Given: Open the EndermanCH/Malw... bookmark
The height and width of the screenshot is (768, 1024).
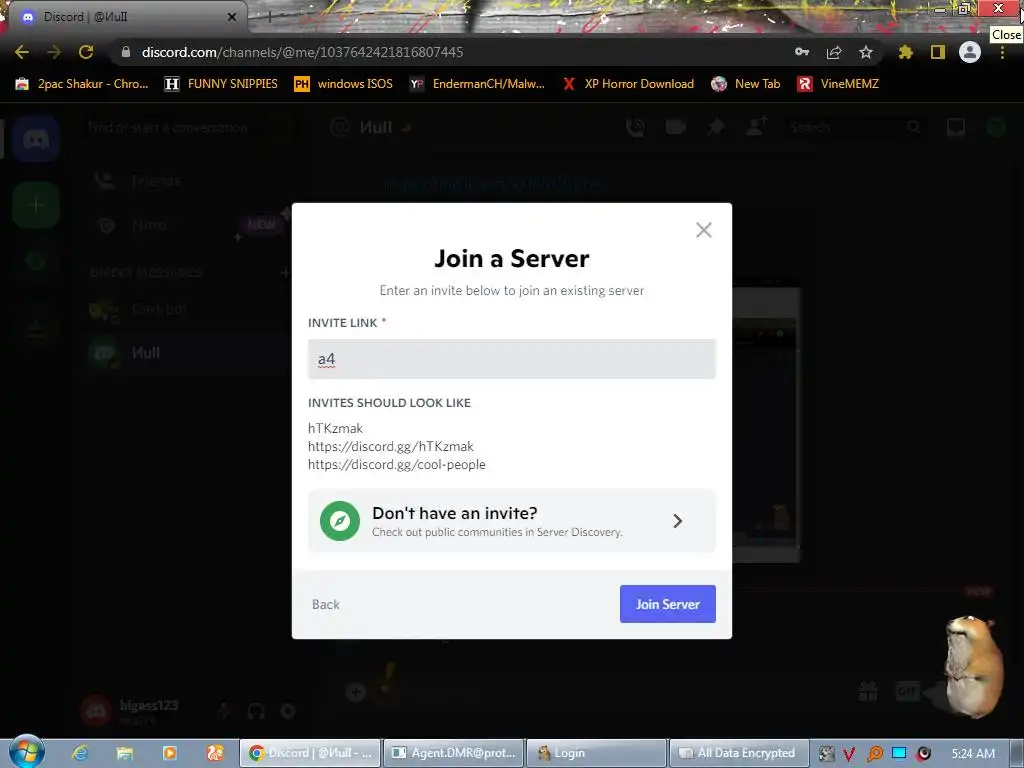Looking at the screenshot, I should 477,84.
